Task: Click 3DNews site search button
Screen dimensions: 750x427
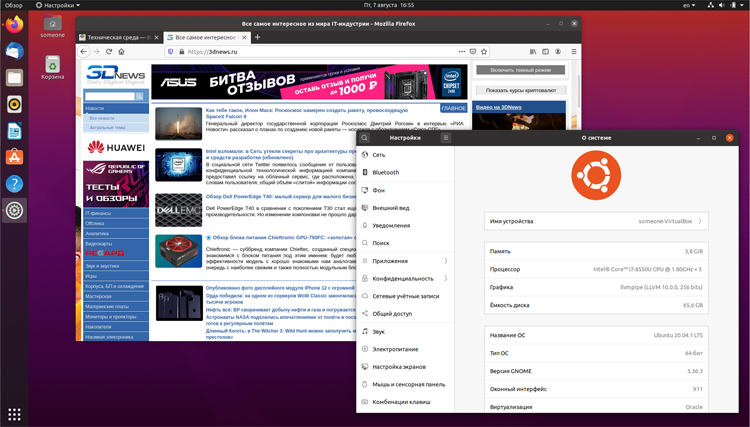Action: 139,96
